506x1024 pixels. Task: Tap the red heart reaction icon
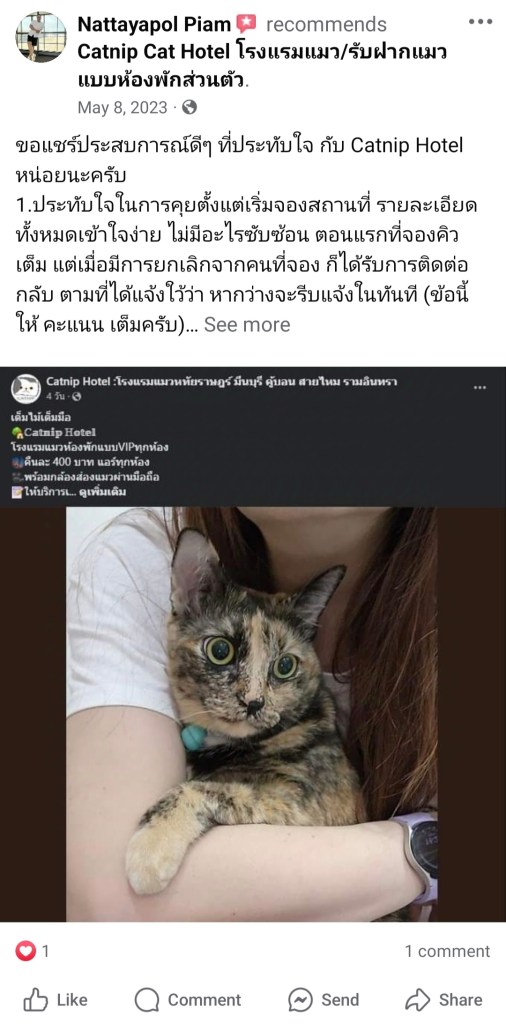(25, 951)
